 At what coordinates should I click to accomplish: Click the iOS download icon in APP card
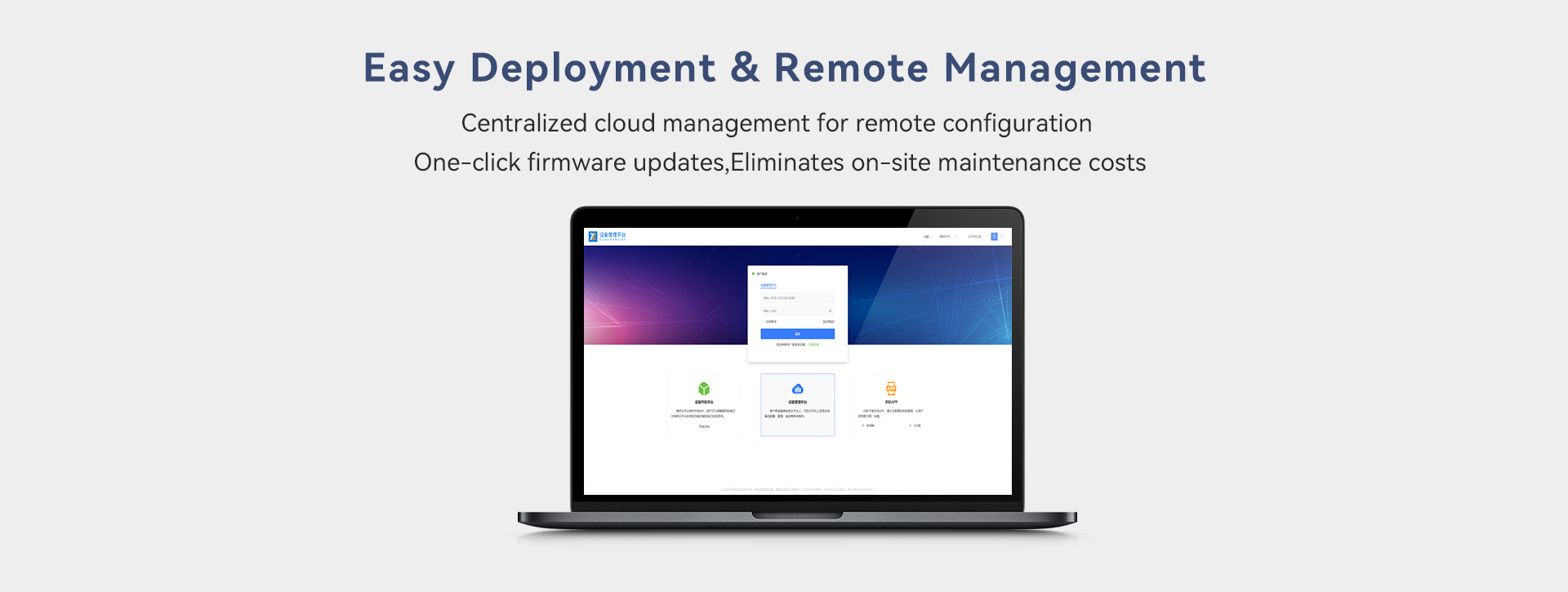(x=911, y=425)
